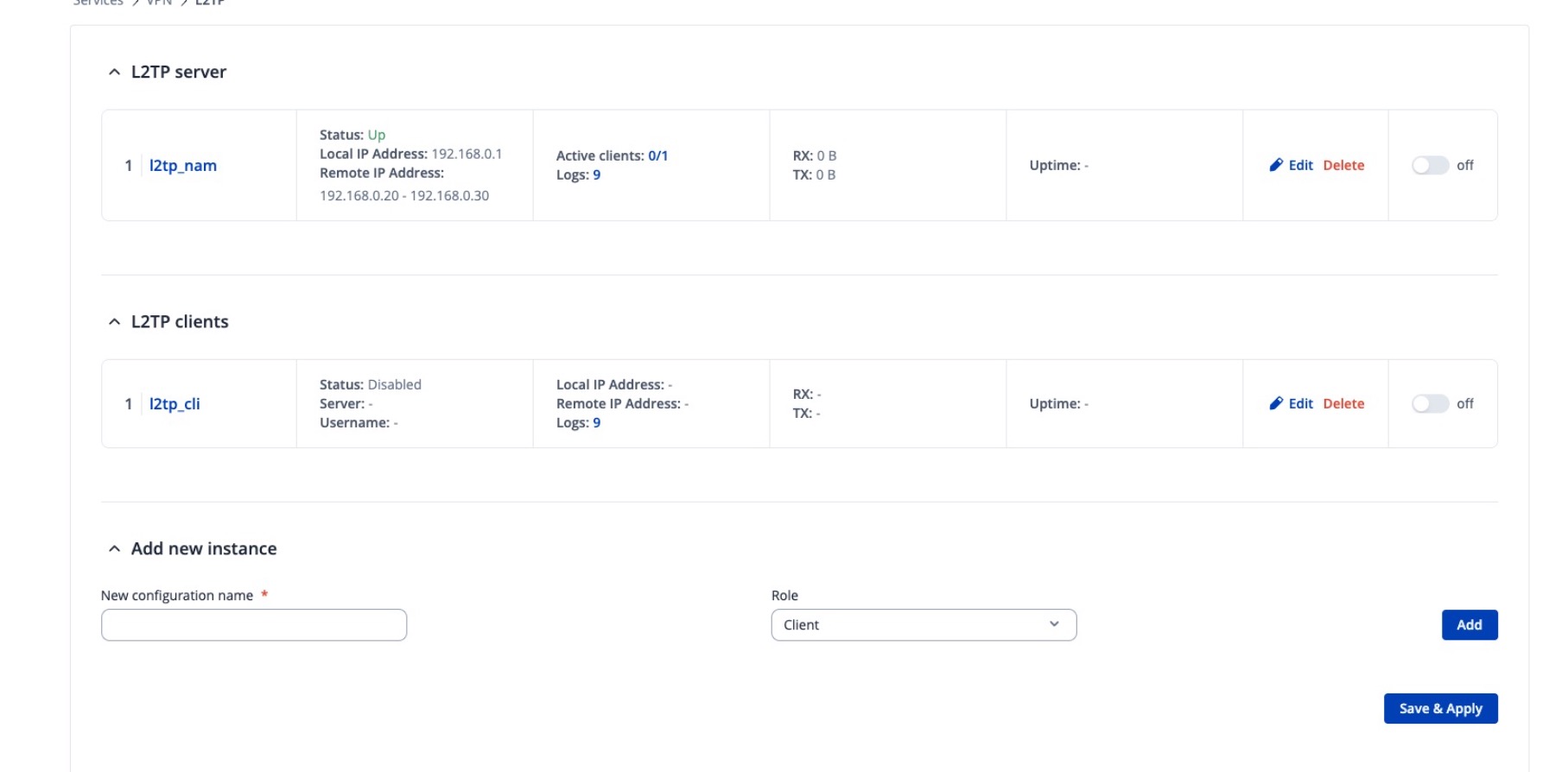Image resolution: width=1568 pixels, height=772 pixels.
Task: Open the l2tp_nam server name link
Action: click(183, 165)
